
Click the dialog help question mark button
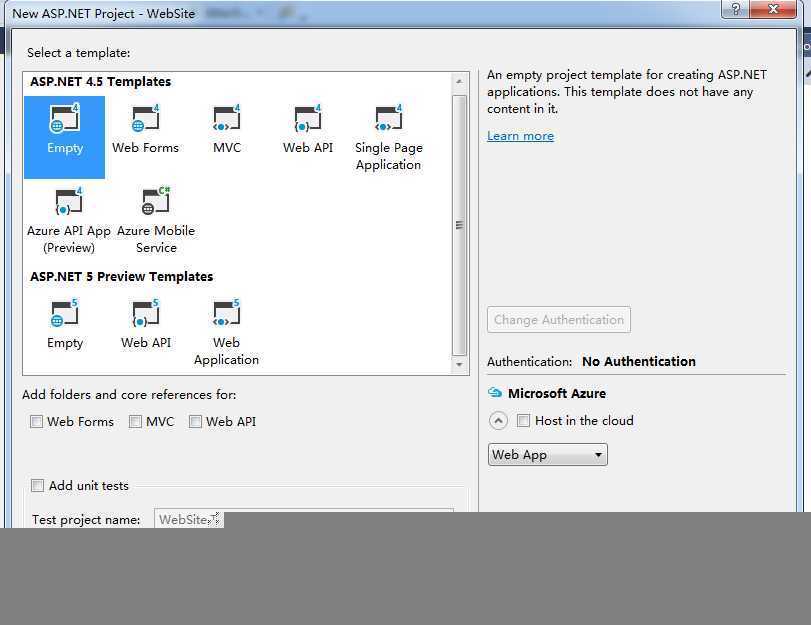735,9
